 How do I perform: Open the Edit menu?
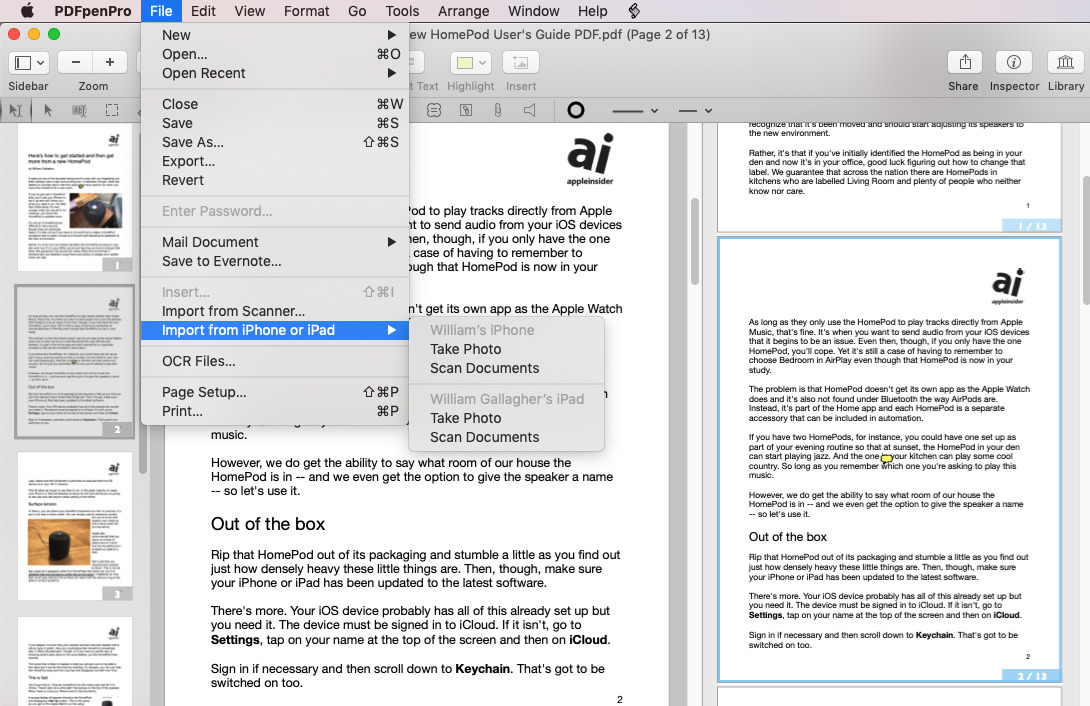click(203, 11)
